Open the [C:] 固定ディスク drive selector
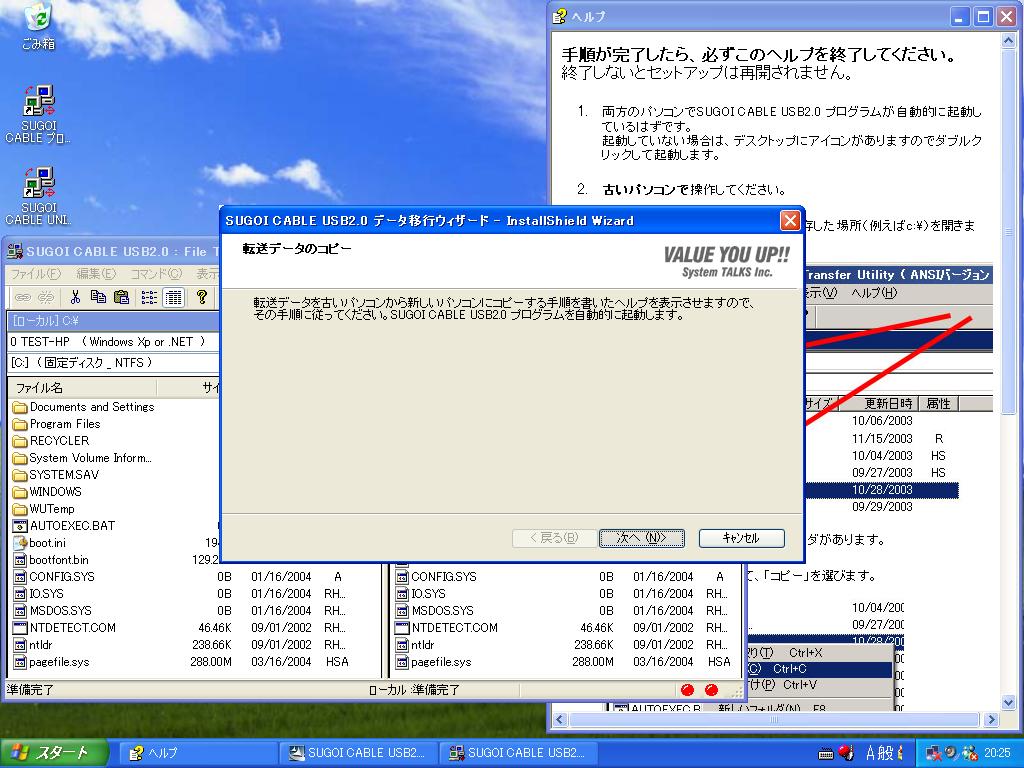Image resolution: width=1024 pixels, height=768 pixels. (x=114, y=362)
